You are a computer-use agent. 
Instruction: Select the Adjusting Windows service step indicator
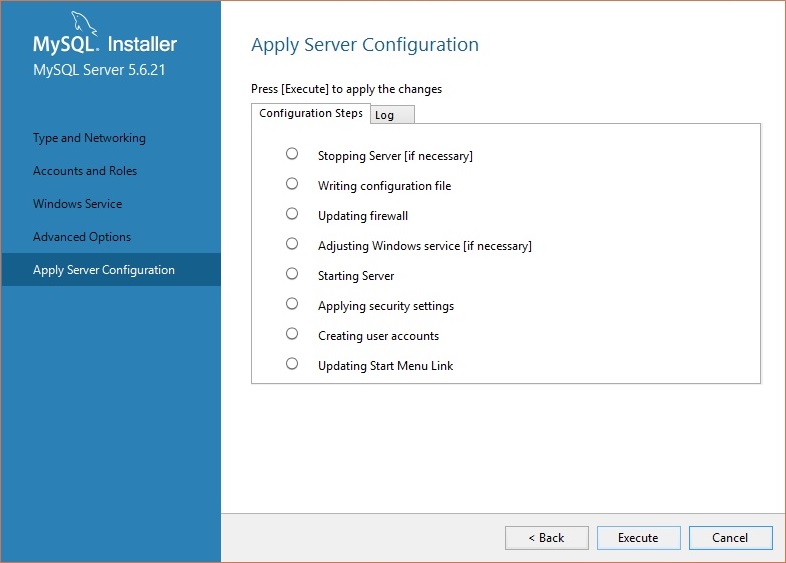292,244
